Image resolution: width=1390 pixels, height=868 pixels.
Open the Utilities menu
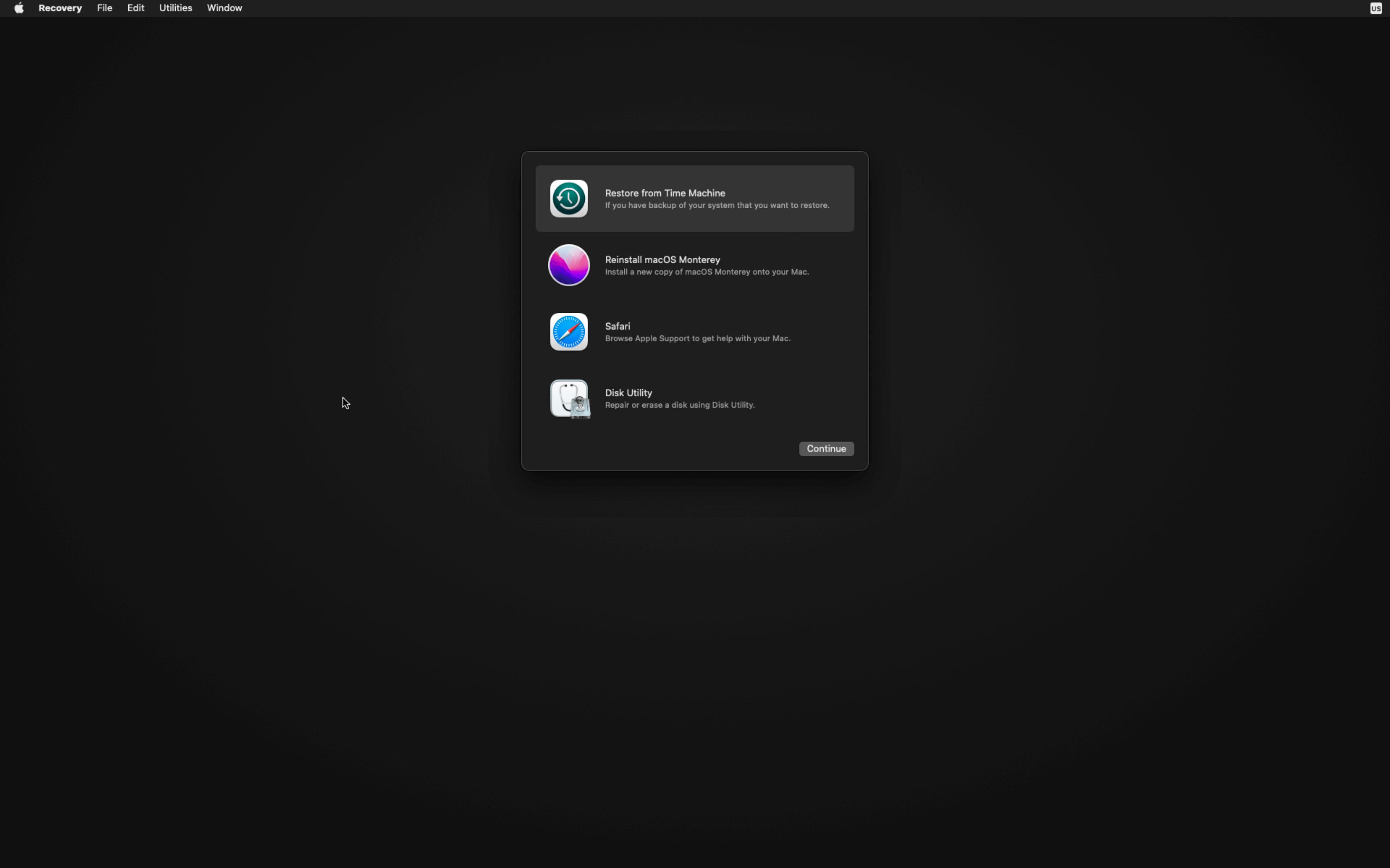[175, 8]
